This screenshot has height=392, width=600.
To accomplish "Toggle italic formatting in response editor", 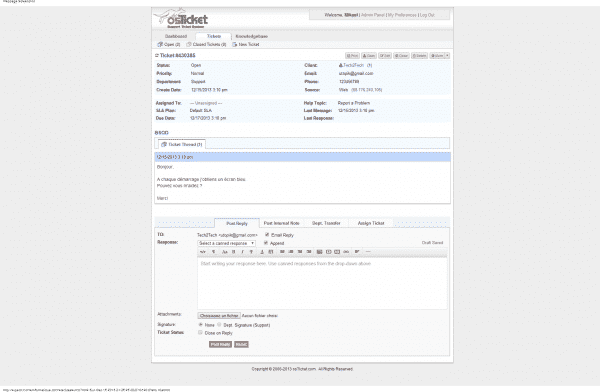I will pyautogui.click(x=243, y=252).
